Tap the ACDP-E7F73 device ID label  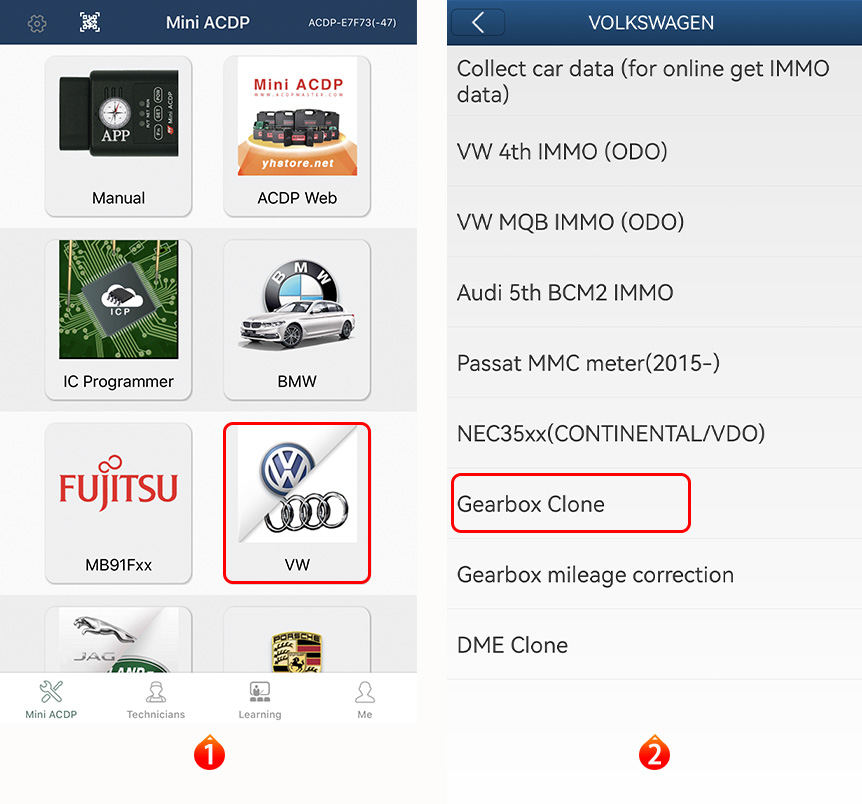tap(352, 23)
